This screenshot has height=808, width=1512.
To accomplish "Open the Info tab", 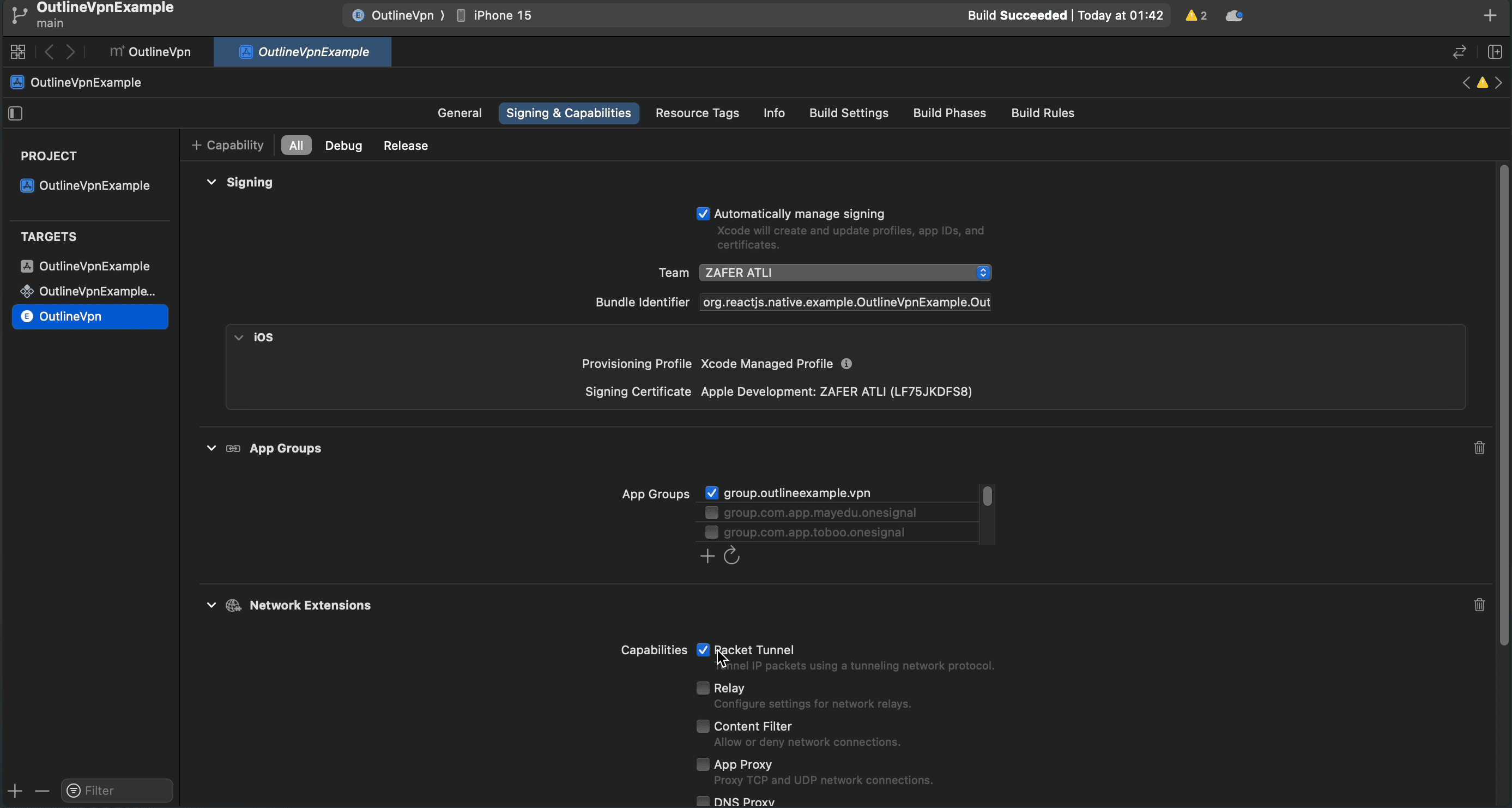I will point(773,113).
